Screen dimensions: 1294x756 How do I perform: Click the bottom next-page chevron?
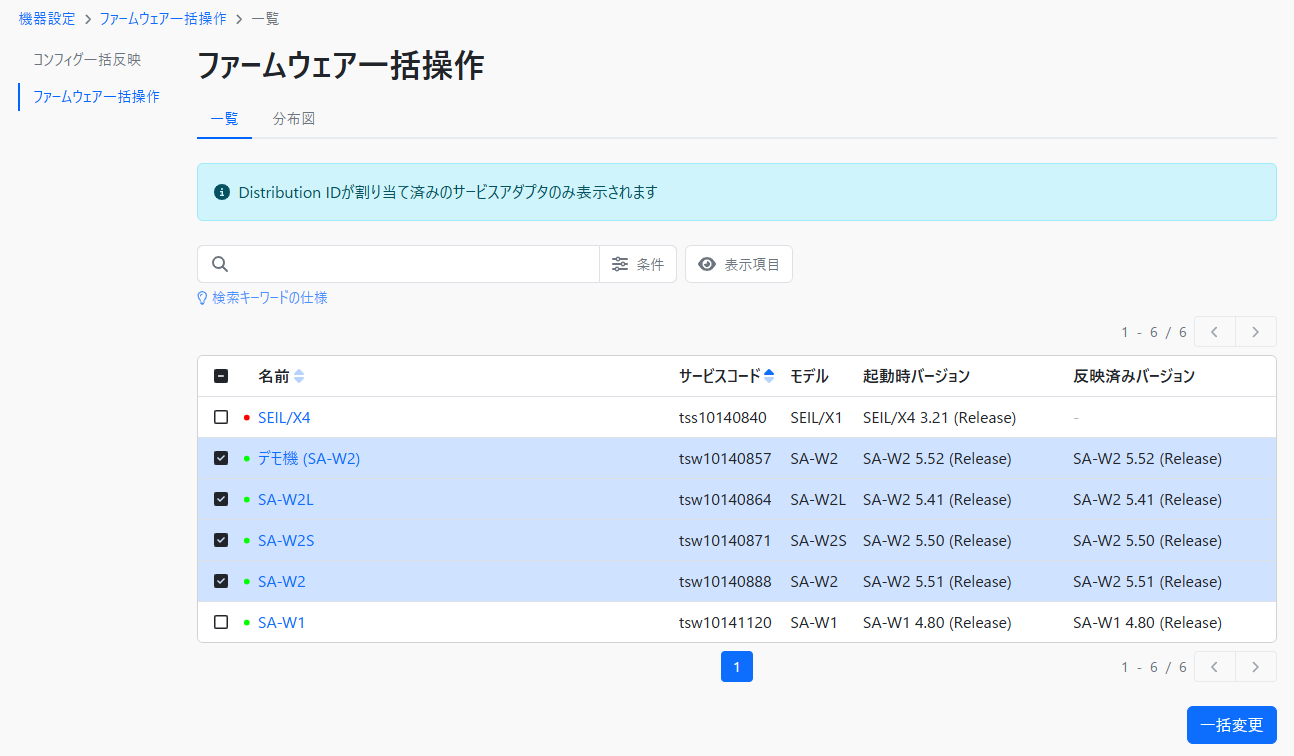click(1256, 667)
